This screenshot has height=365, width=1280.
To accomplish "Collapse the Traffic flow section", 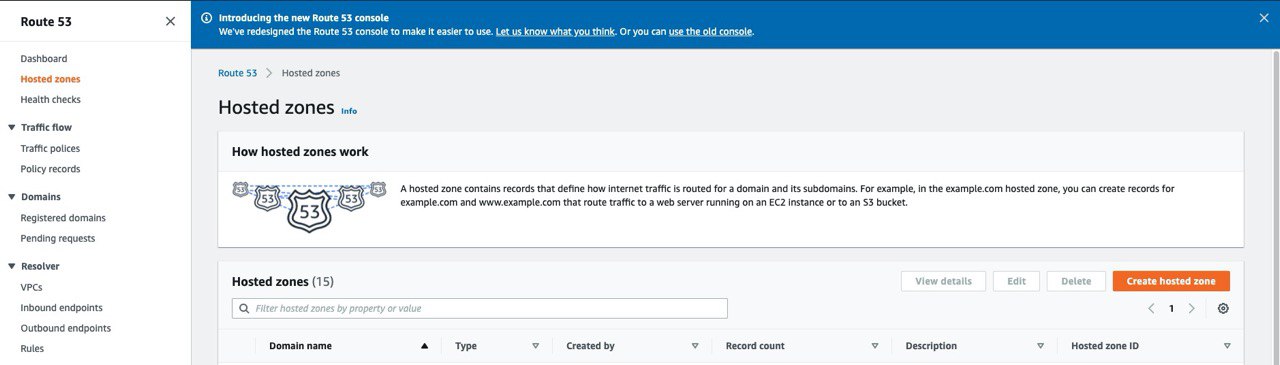I will [x=11, y=127].
